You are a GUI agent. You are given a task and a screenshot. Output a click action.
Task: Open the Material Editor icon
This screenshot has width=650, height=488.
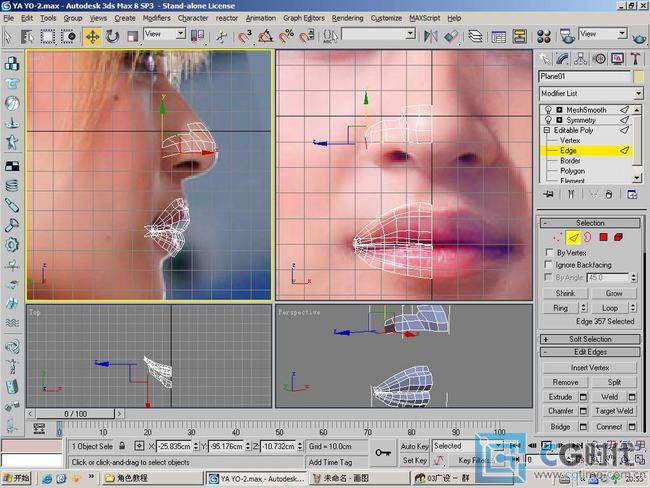pos(543,37)
